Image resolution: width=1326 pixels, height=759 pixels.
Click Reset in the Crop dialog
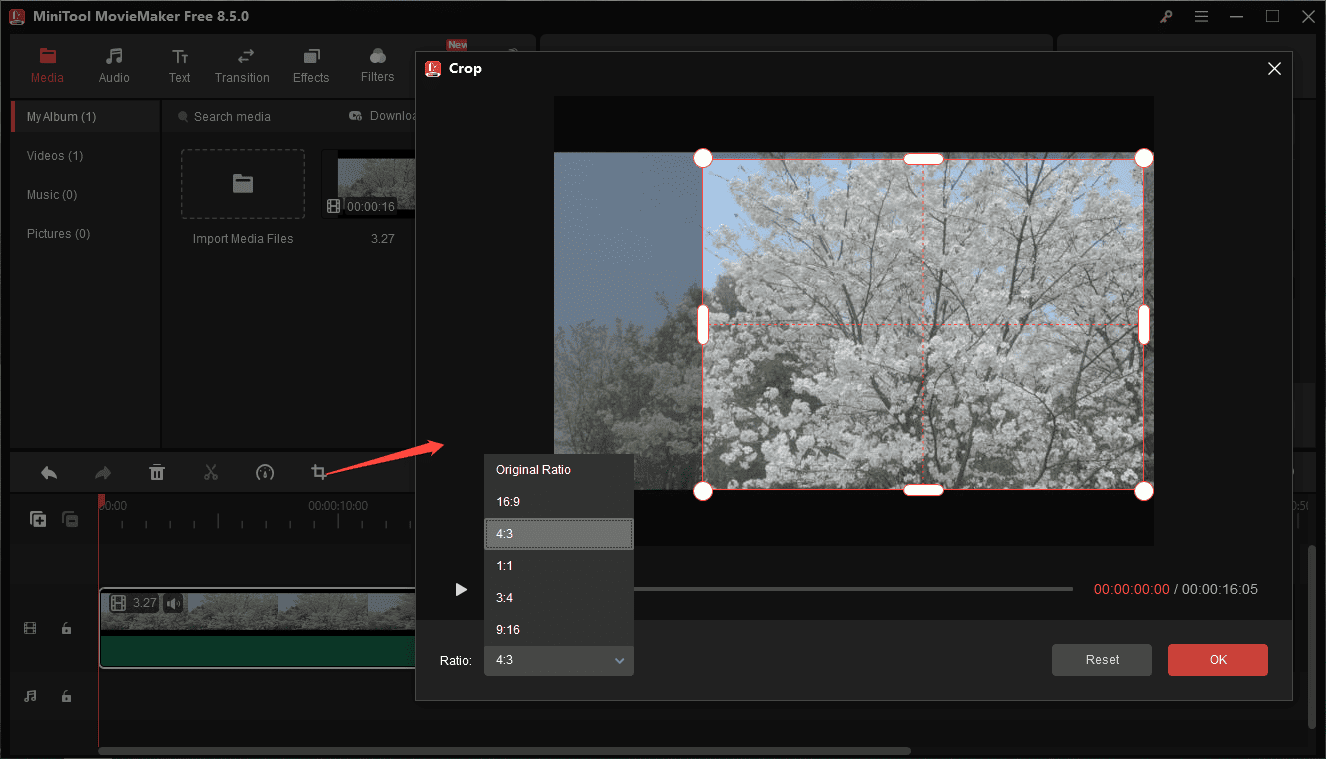tap(1101, 659)
